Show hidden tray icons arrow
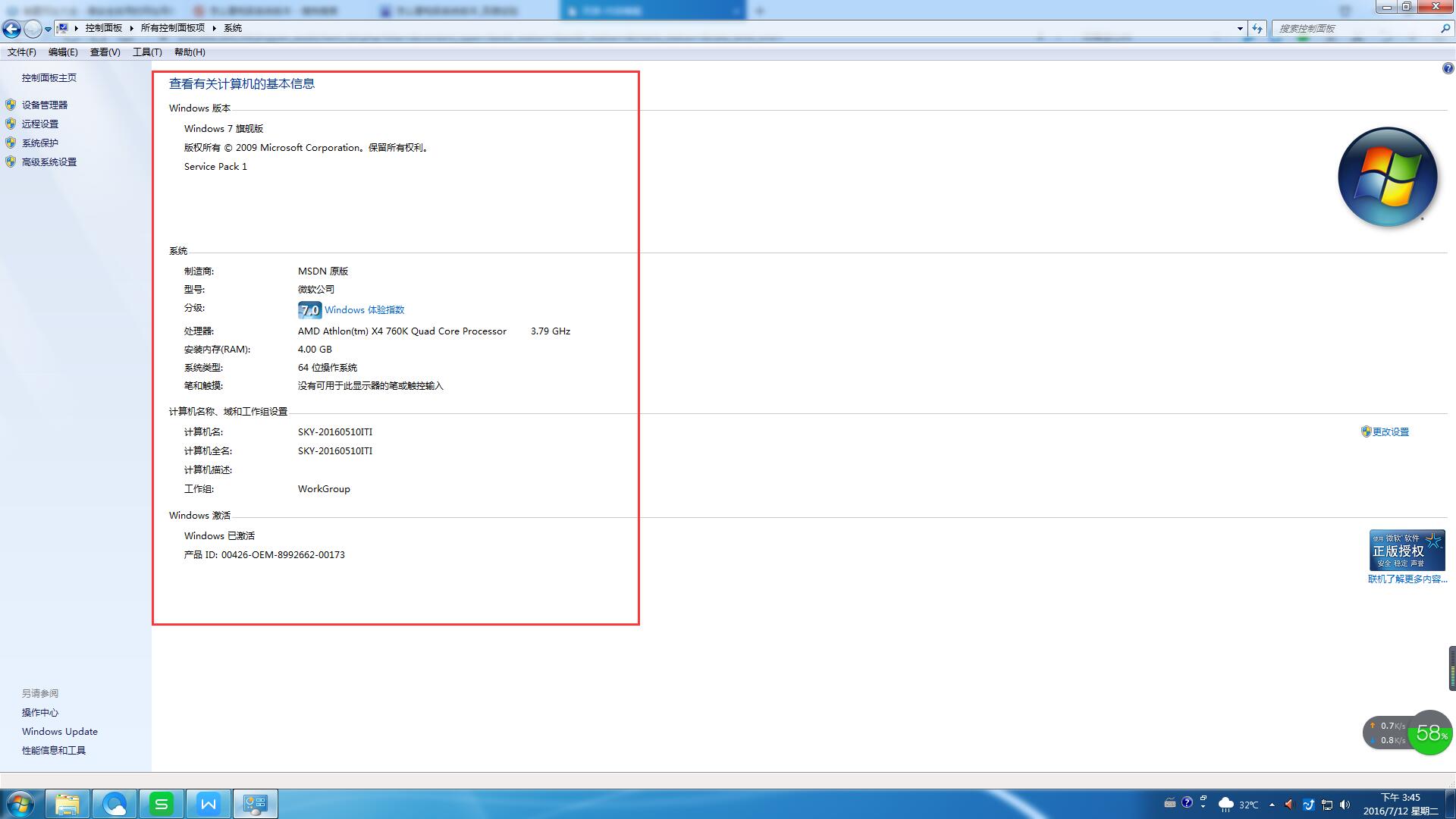Screen dimensions: 1456x819 pos(1272,805)
